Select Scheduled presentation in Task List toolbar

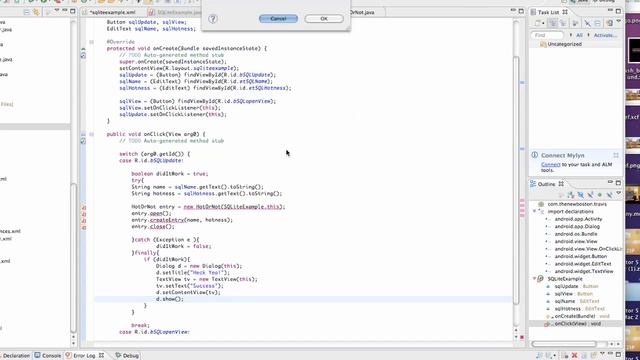pos(563,23)
